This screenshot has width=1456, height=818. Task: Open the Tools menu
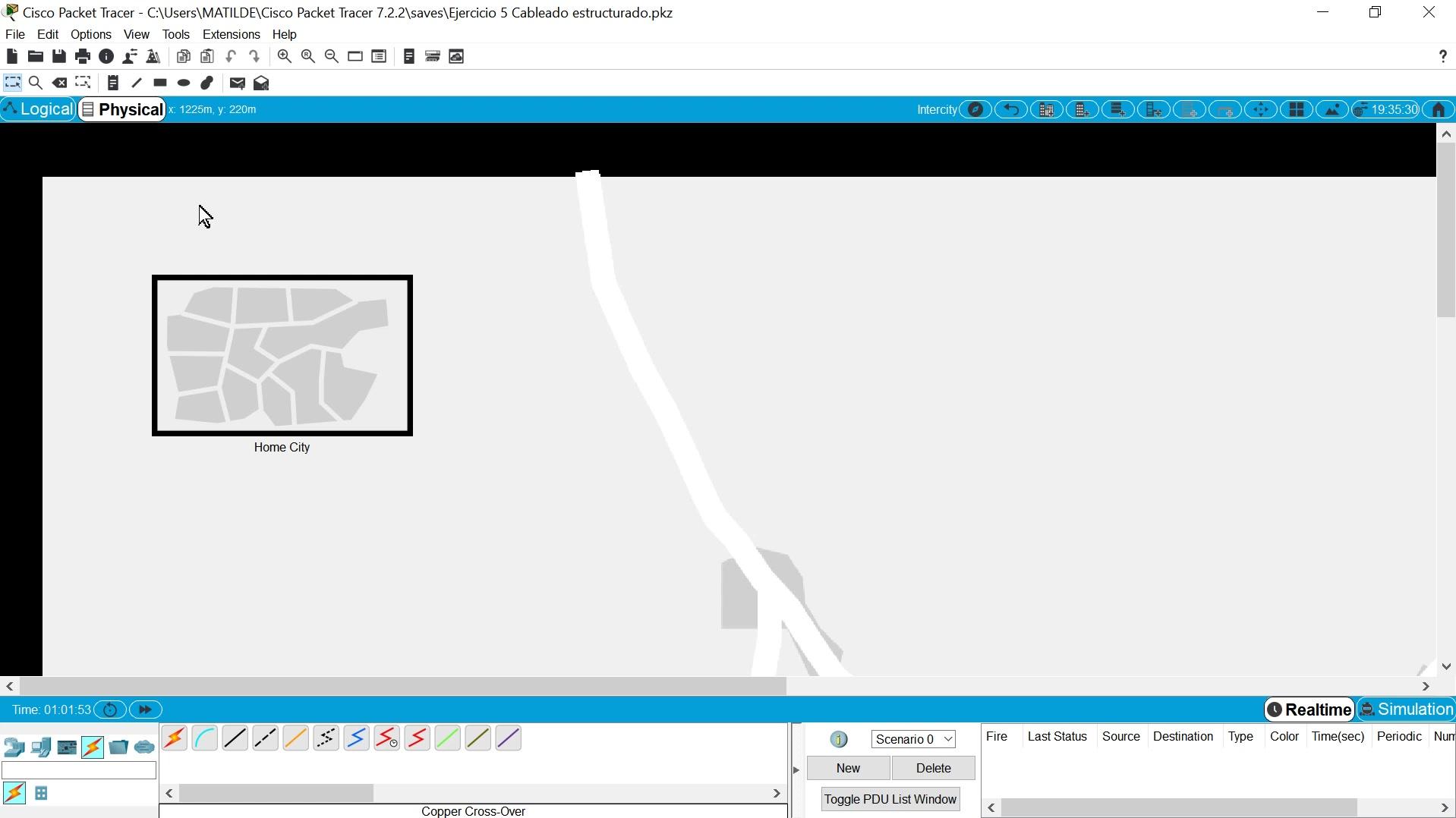[176, 35]
